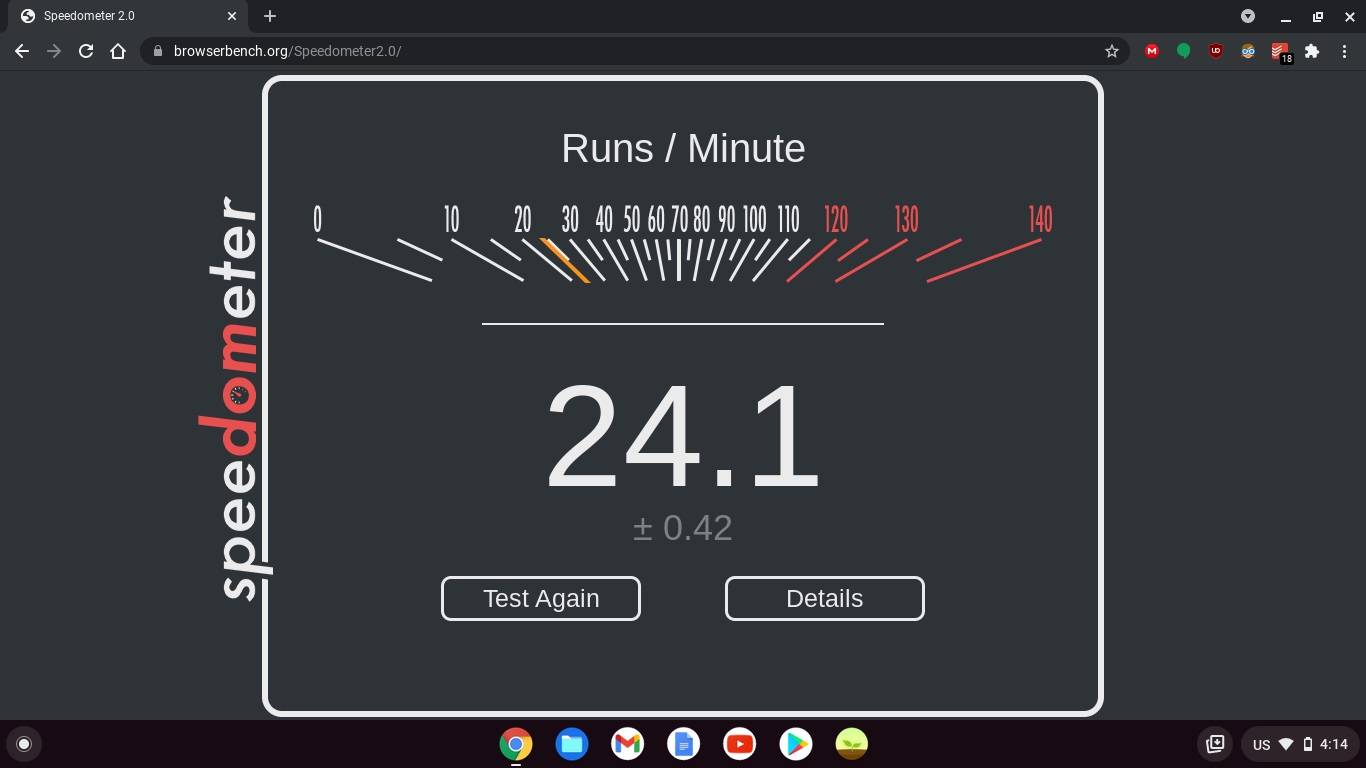Screen dimensions: 1366x768
Task: Open Gmail from the shelf
Action: click(x=627, y=744)
